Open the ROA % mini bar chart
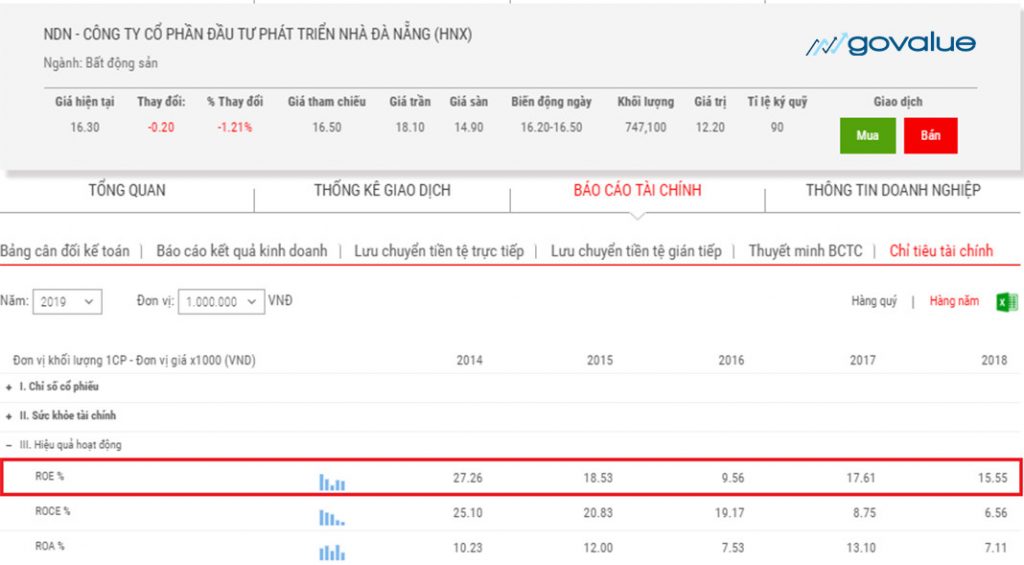This screenshot has height=565, width=1024. [332, 553]
